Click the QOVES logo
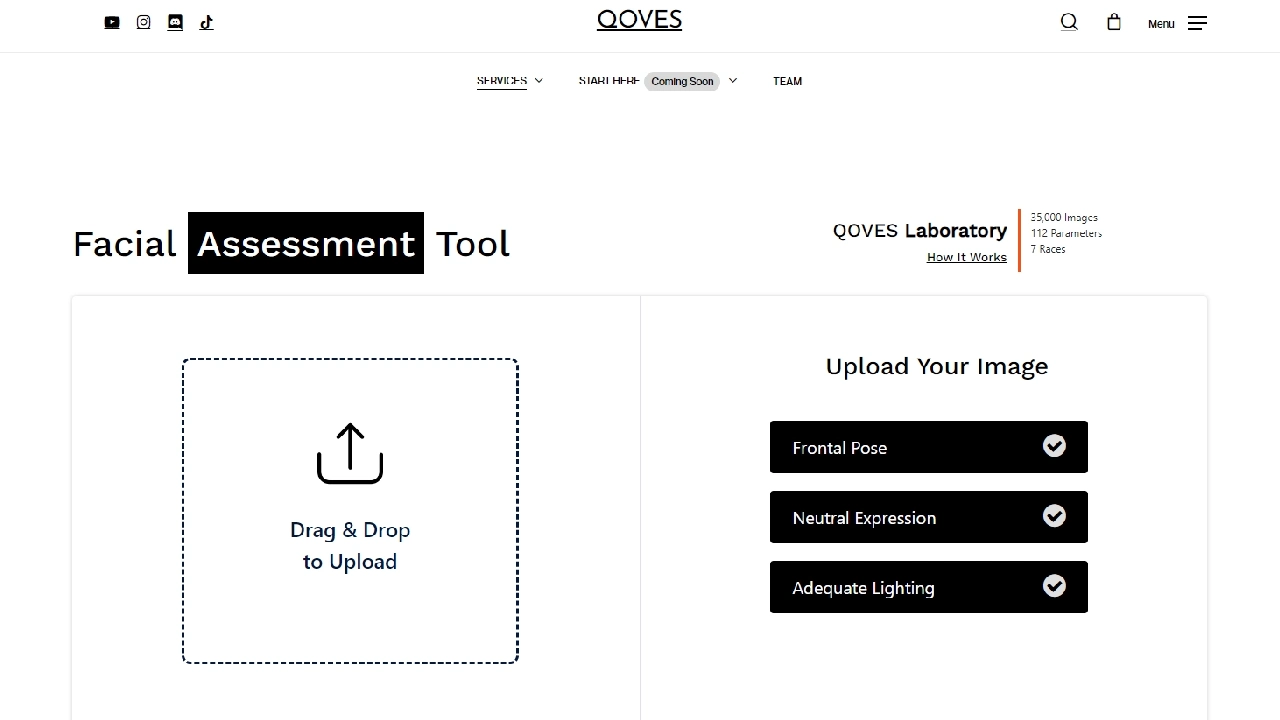Image resolution: width=1280 pixels, height=720 pixels. point(639,19)
